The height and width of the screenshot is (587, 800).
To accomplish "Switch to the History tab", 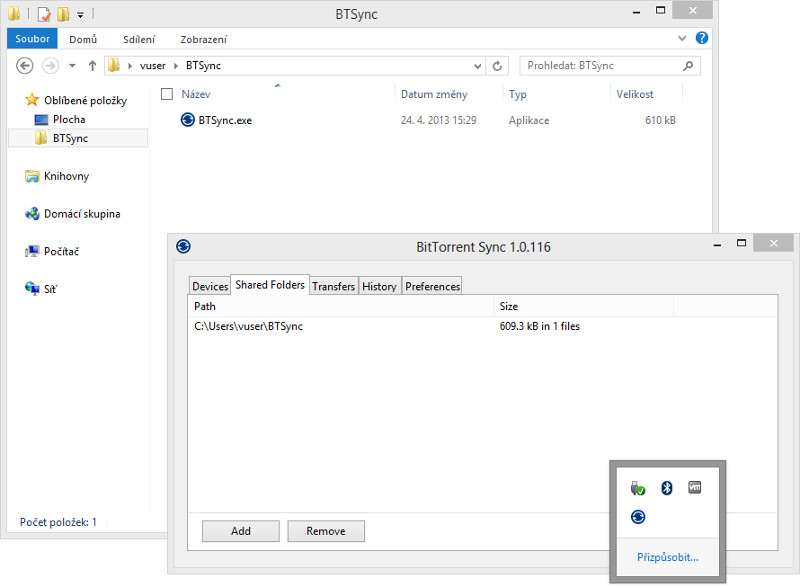I will click(379, 286).
